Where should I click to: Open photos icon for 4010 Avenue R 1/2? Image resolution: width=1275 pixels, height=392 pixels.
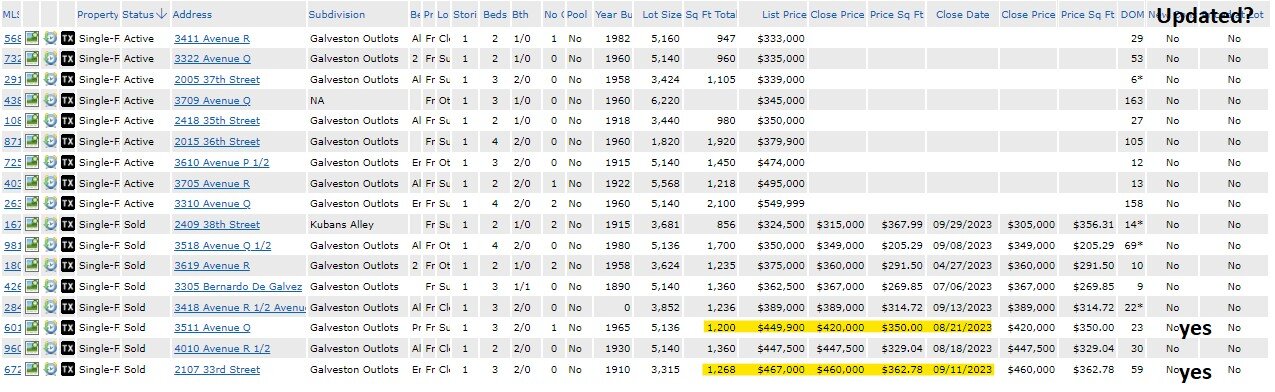tap(32, 349)
